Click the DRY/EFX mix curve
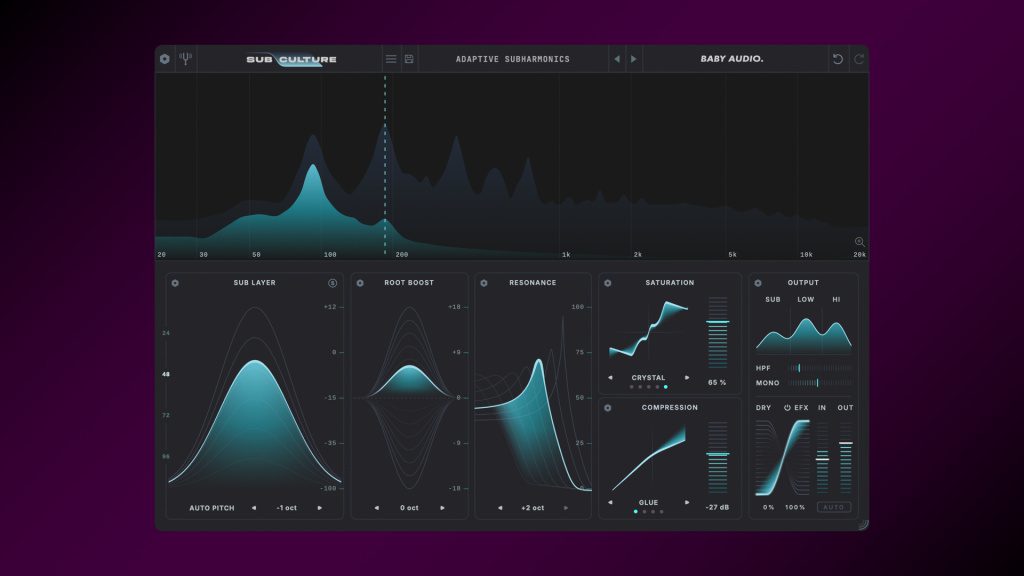The width and height of the screenshot is (1024, 576). coord(782,457)
